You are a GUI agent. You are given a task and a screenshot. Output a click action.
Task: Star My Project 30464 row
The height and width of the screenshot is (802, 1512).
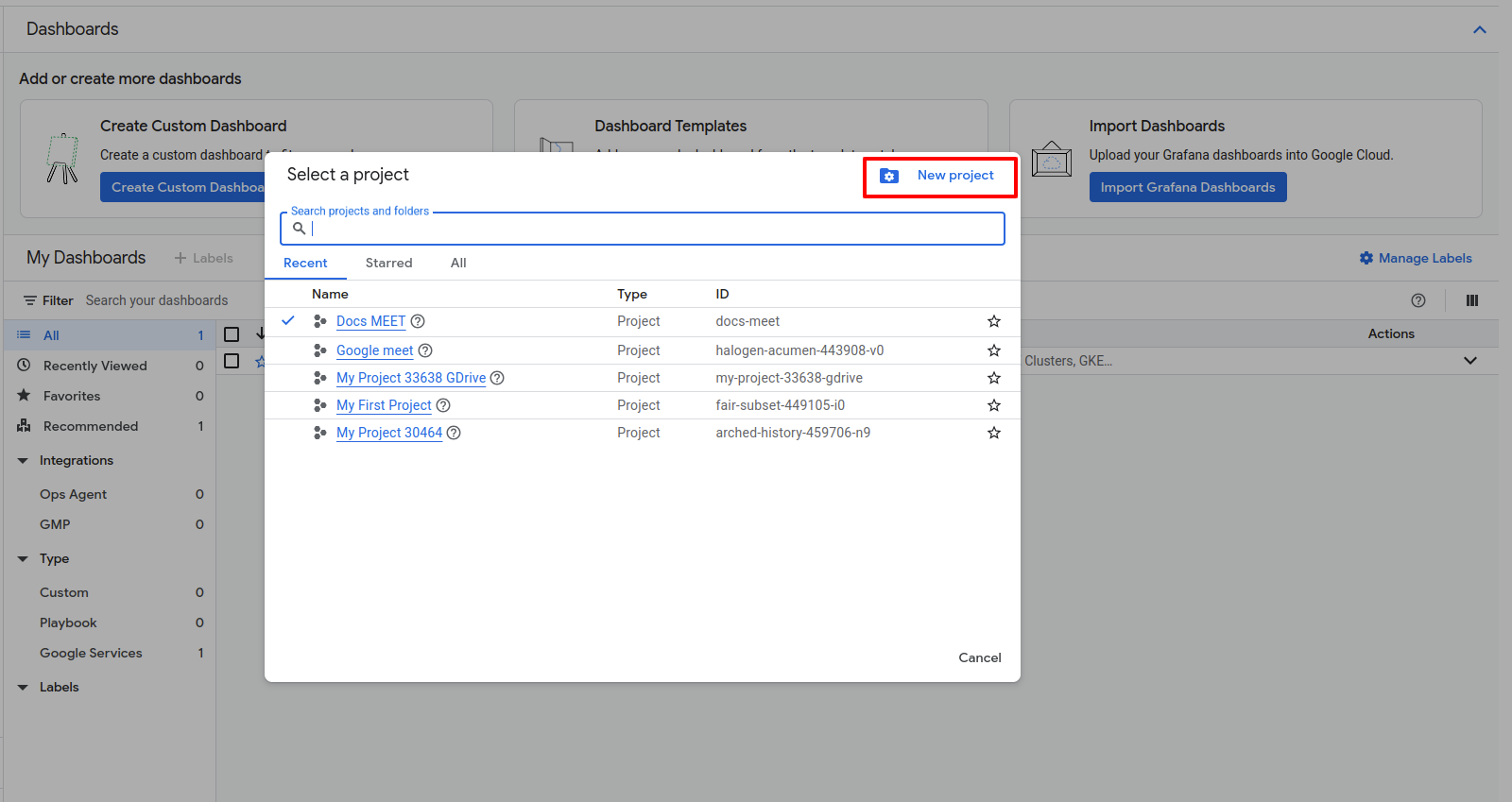994,433
